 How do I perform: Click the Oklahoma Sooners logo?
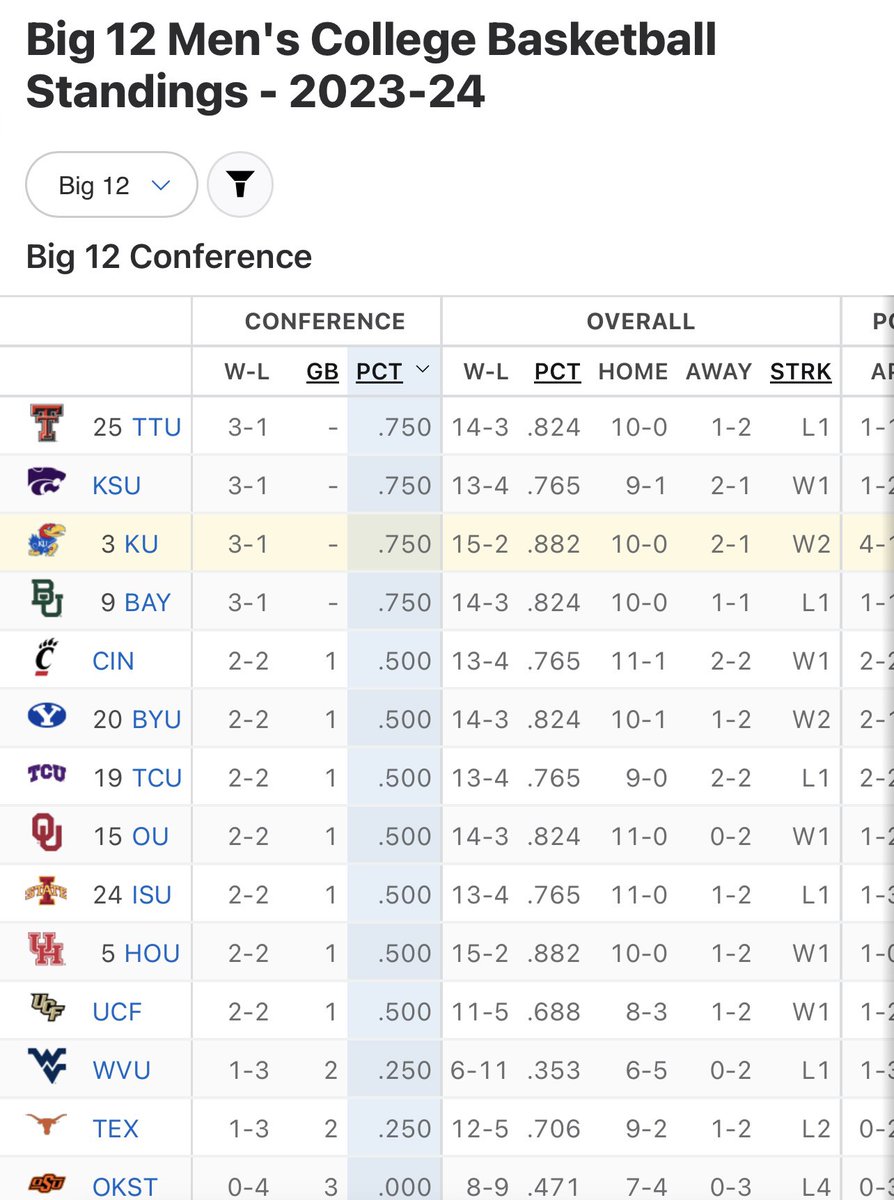tap(46, 833)
